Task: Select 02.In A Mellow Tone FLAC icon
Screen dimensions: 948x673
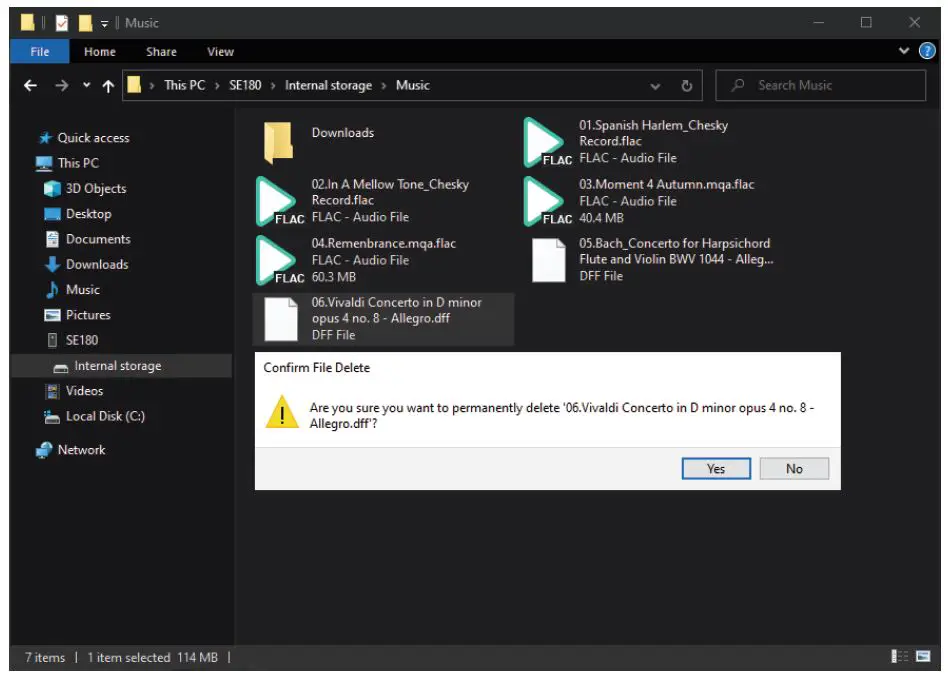Action: point(279,201)
